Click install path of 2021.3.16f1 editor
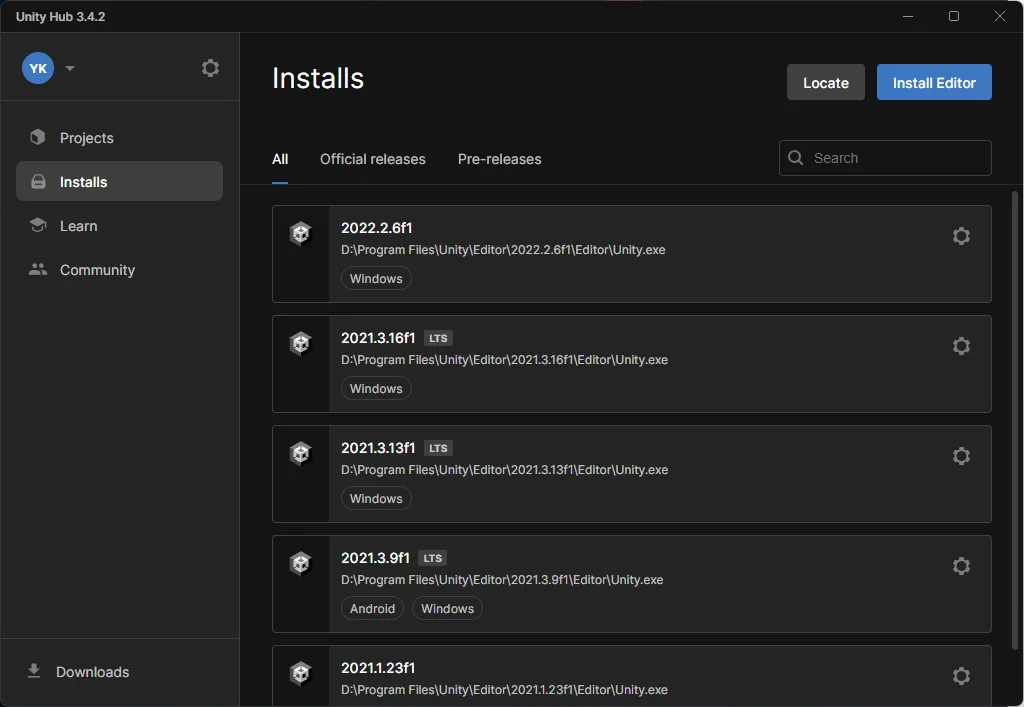 (x=504, y=360)
